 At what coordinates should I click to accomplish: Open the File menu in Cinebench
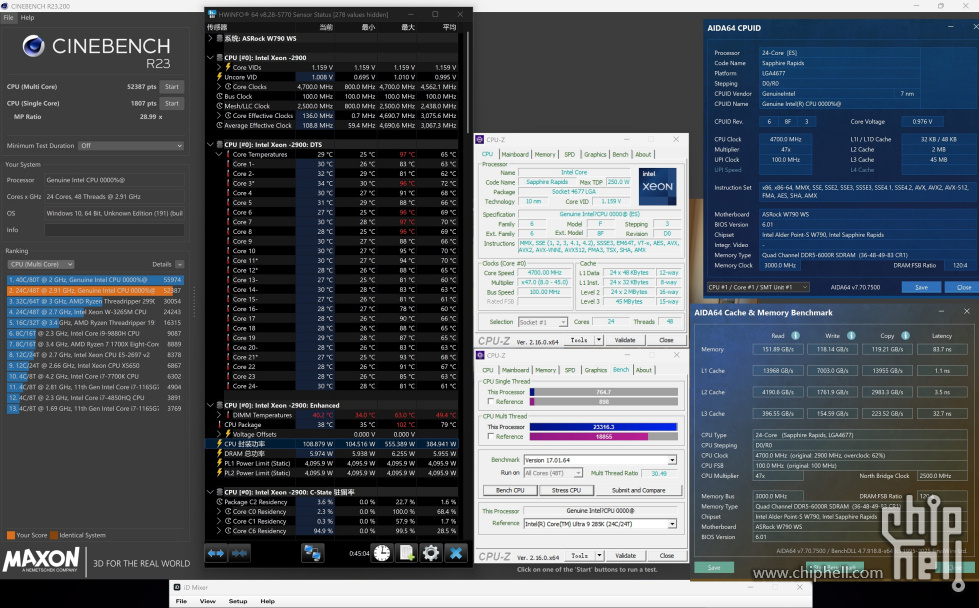8,17
